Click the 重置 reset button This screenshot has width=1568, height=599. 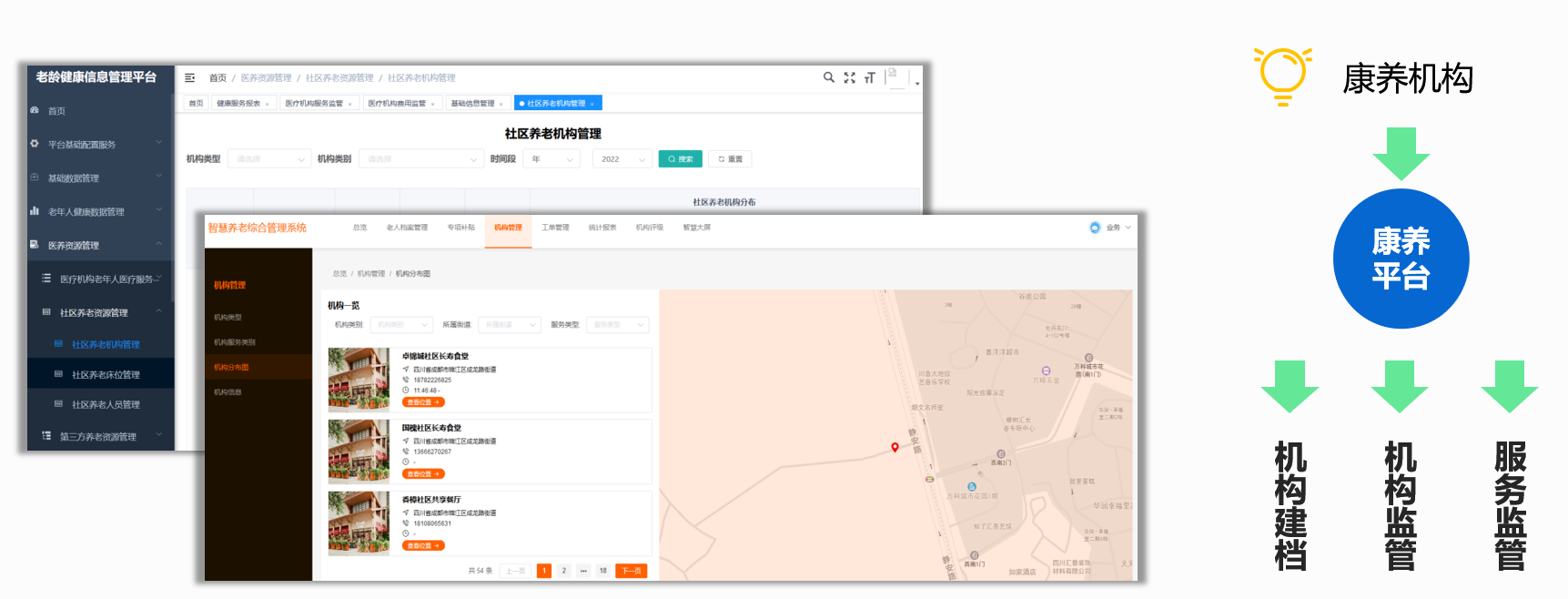pos(730,159)
